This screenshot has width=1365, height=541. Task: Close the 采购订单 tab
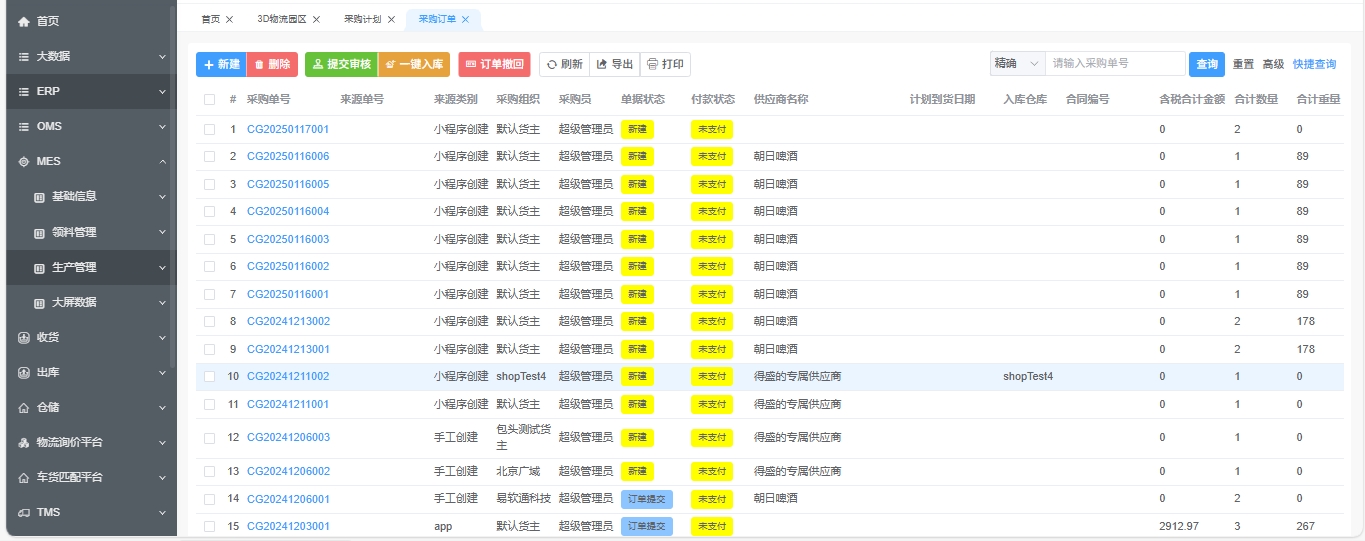coord(465,19)
